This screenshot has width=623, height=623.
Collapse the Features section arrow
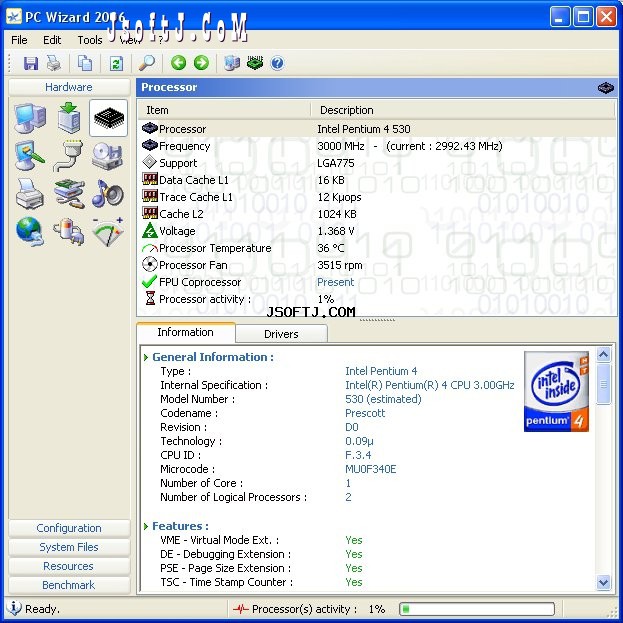coord(146,526)
